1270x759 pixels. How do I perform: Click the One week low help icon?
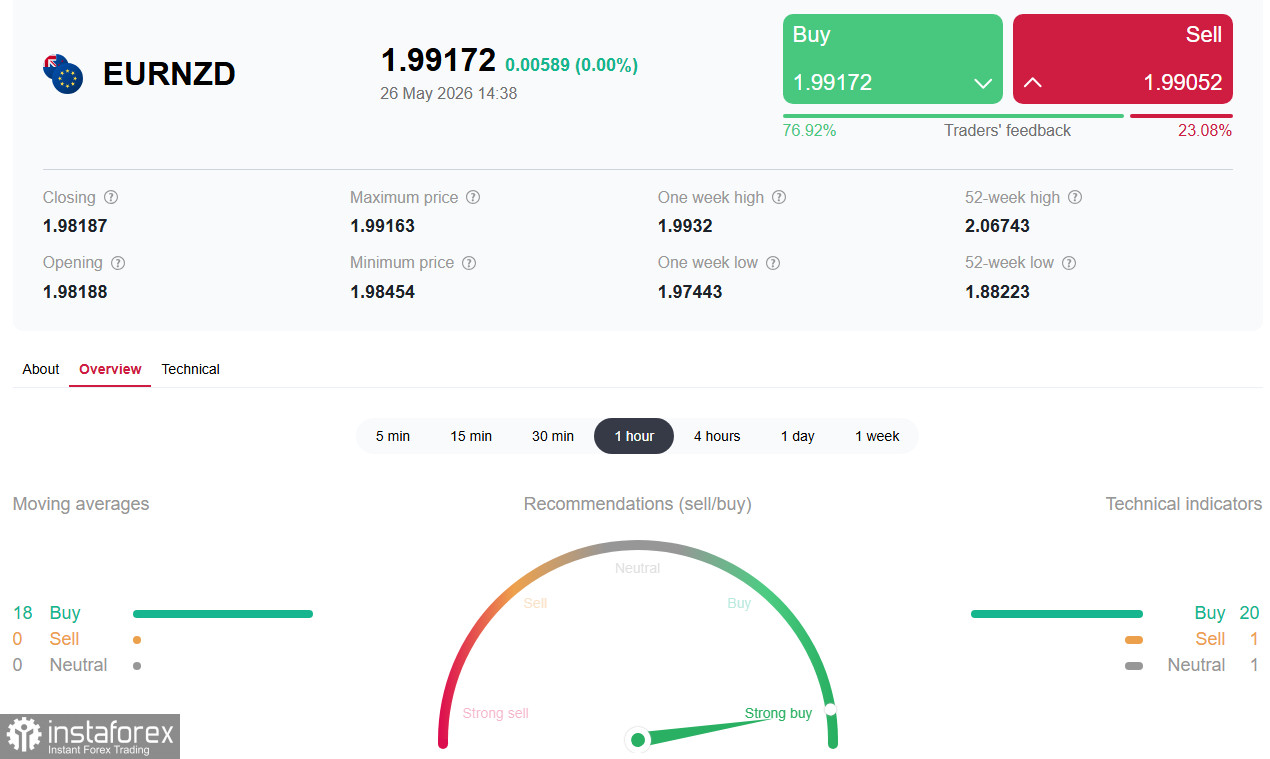773,263
